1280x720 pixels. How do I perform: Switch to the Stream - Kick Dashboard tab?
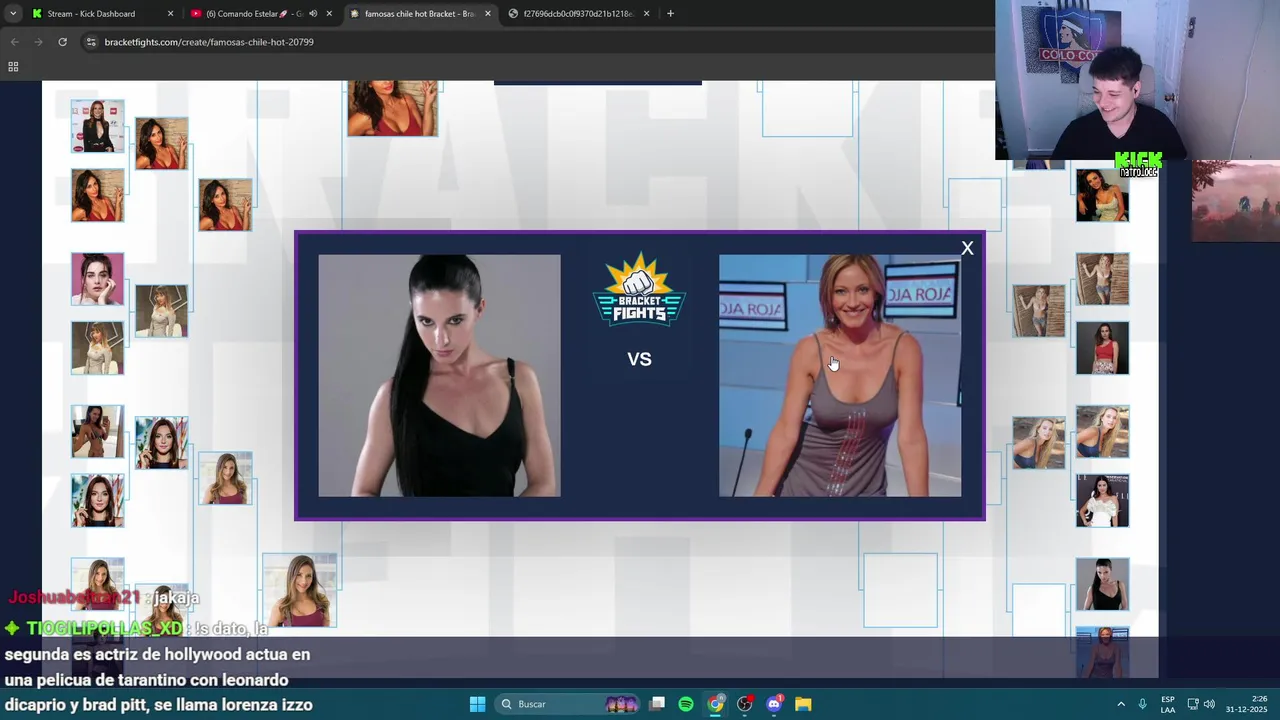(x=101, y=14)
